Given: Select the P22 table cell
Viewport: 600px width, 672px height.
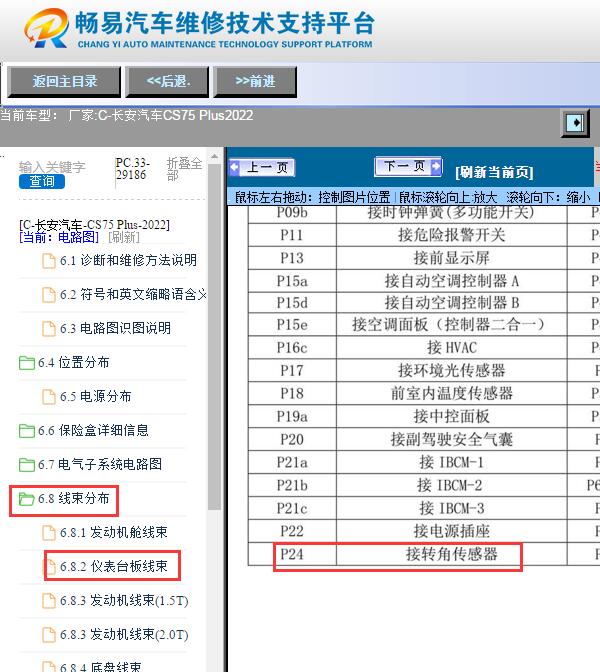Looking at the screenshot, I should (x=292, y=531).
